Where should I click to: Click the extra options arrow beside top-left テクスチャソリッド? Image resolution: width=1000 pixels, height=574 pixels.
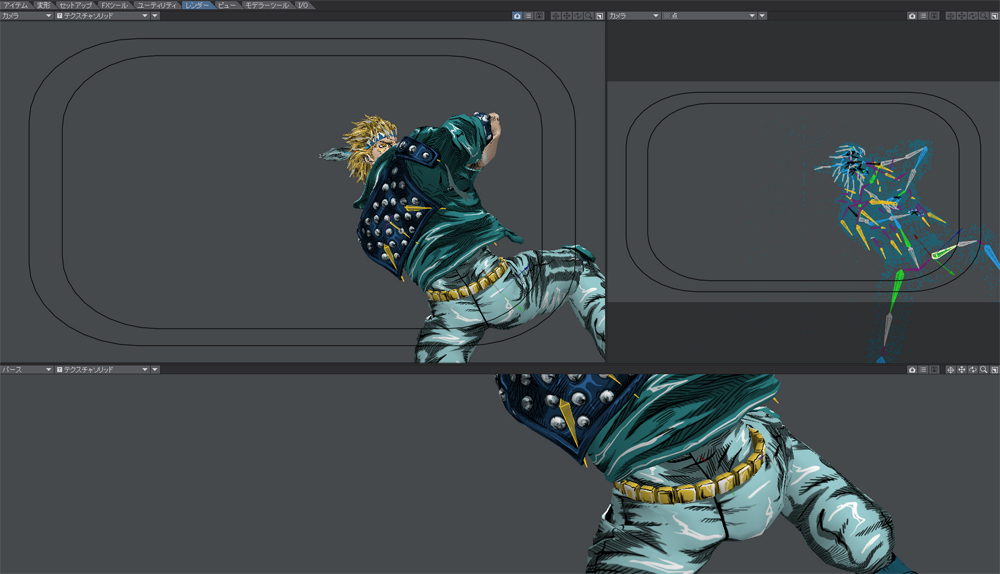155,16
